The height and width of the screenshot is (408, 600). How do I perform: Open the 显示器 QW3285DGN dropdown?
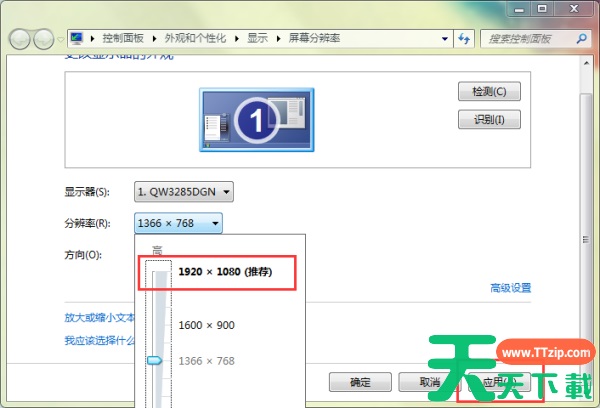[x=184, y=191]
